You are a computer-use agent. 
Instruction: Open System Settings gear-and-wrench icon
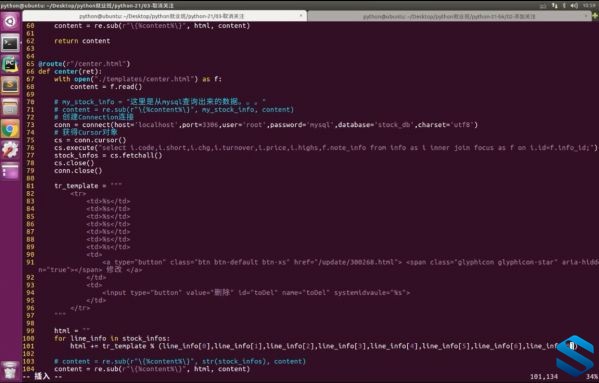coord(10,150)
